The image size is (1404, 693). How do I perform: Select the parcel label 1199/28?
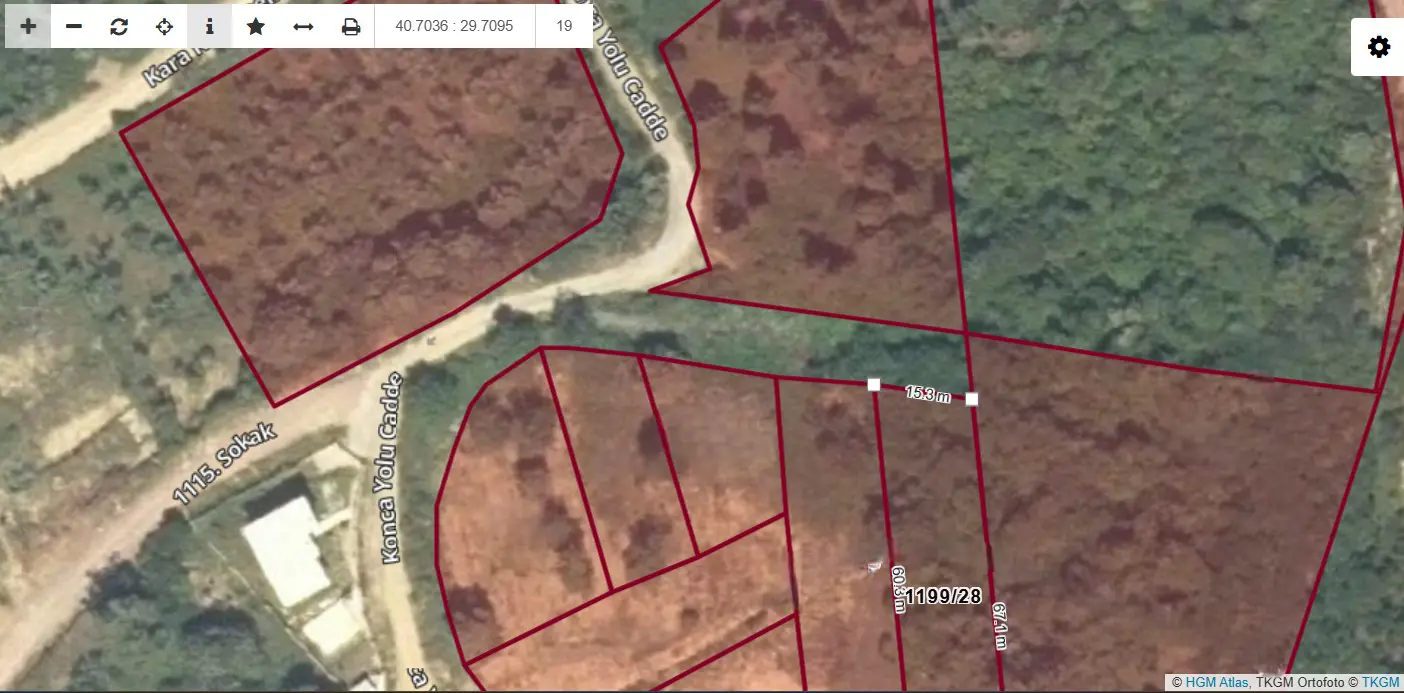pyautogui.click(x=943, y=597)
